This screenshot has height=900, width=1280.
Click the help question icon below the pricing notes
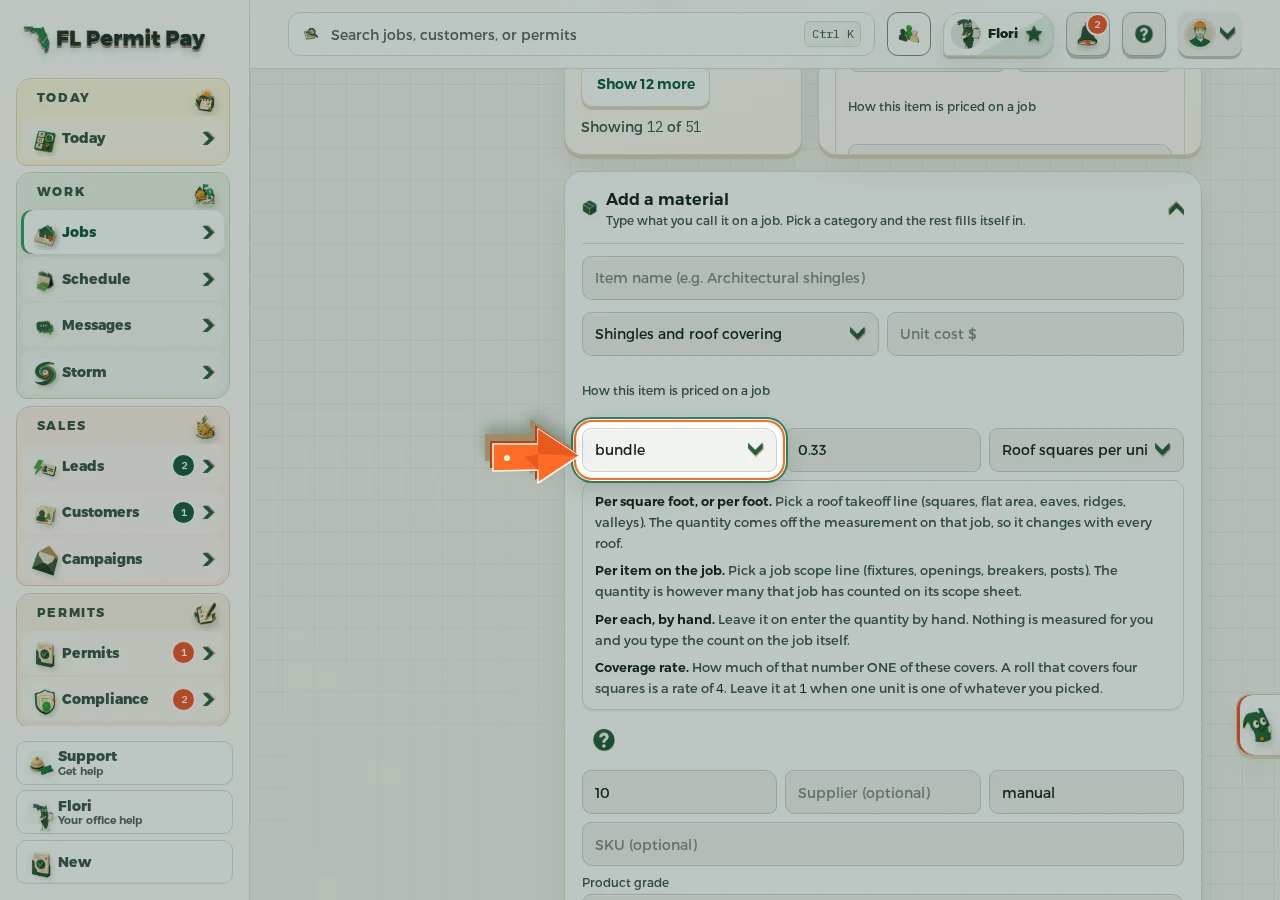pyautogui.click(x=603, y=740)
